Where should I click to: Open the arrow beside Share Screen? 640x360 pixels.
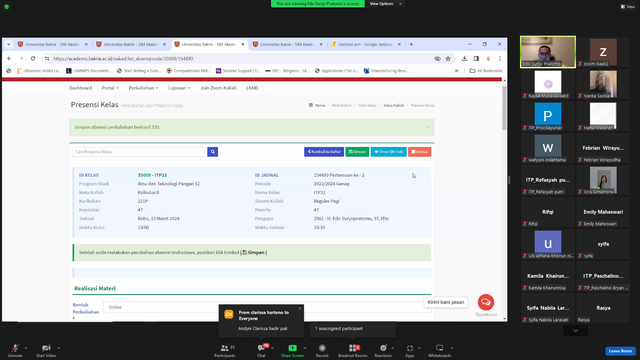click(x=304, y=348)
